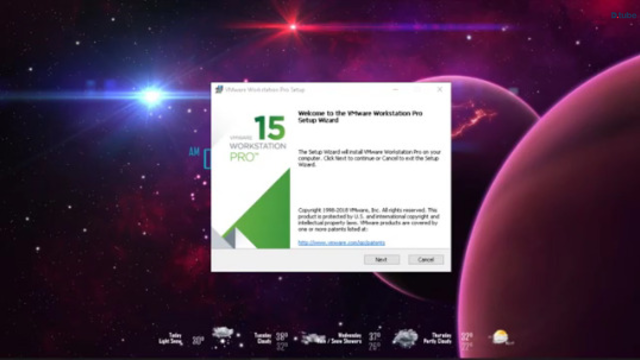Click the Next button in setup wizard
Viewport: 640px width, 360px height.
point(382,260)
